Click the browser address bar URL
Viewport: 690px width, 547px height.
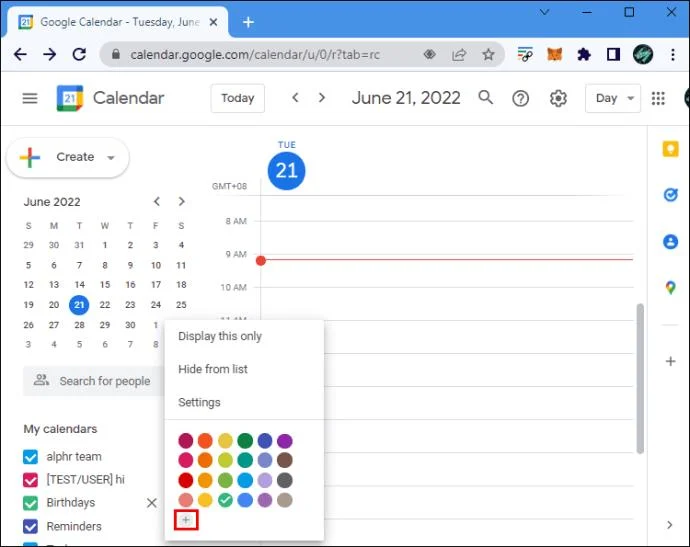(x=255, y=55)
